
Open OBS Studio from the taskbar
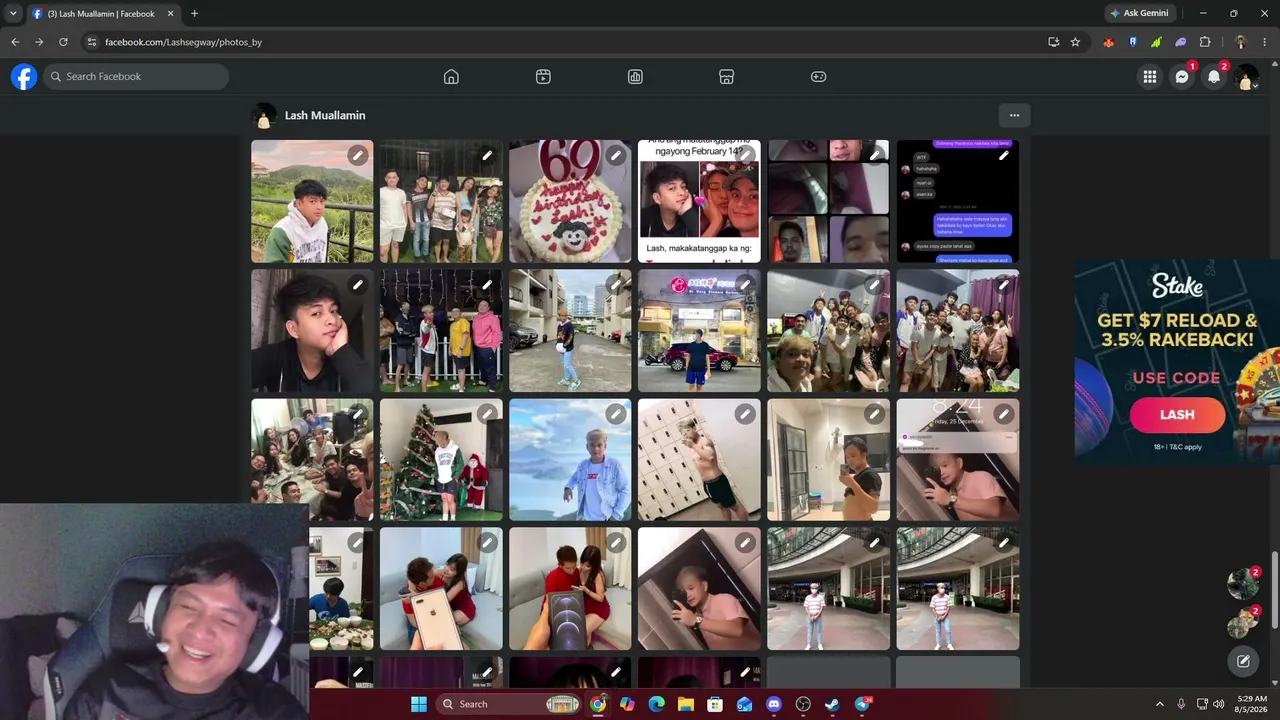[803, 704]
